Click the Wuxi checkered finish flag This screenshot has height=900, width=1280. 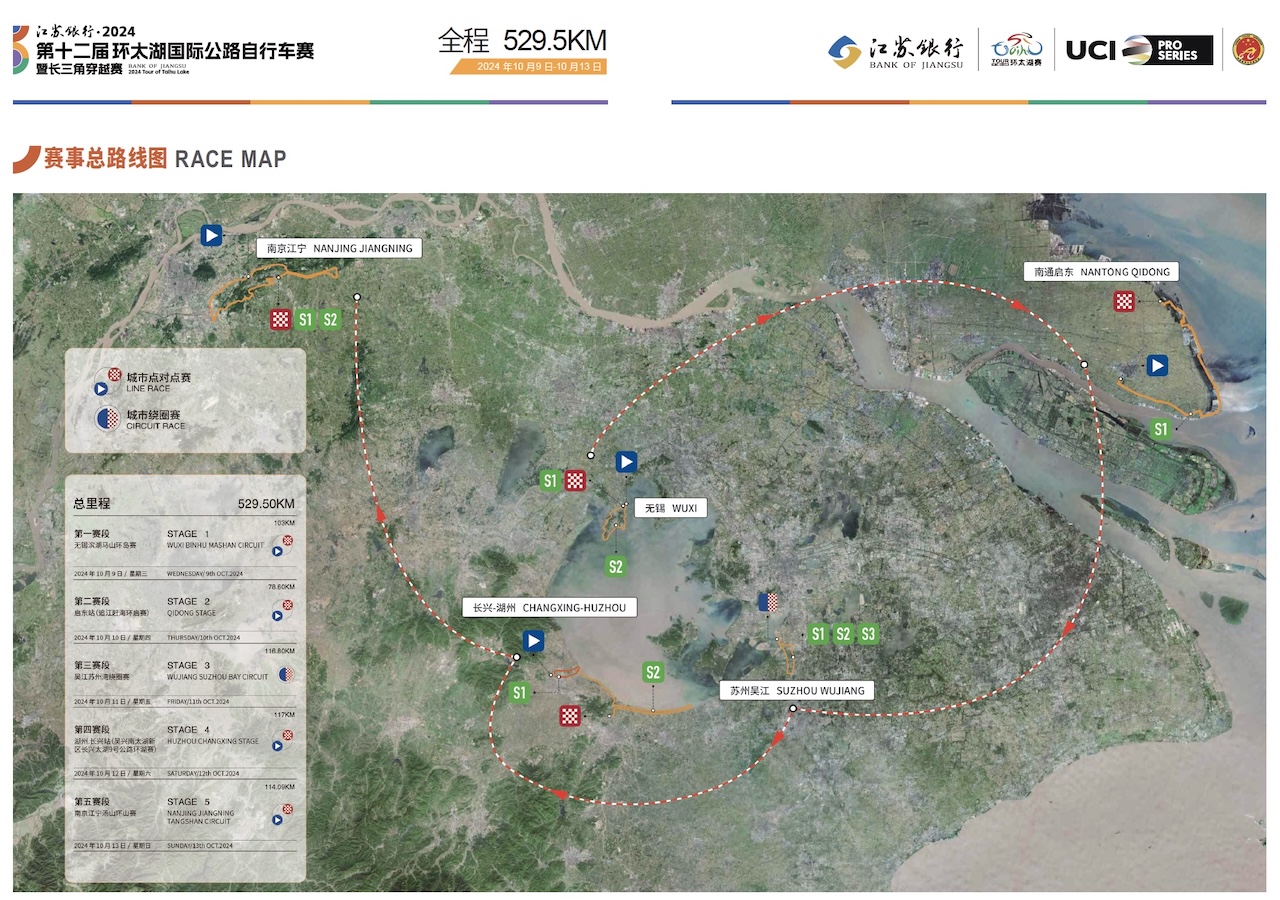(x=575, y=481)
